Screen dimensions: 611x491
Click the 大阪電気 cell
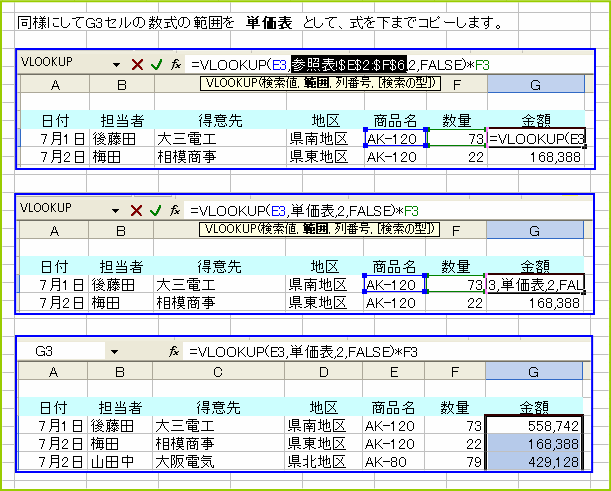pos(218,462)
